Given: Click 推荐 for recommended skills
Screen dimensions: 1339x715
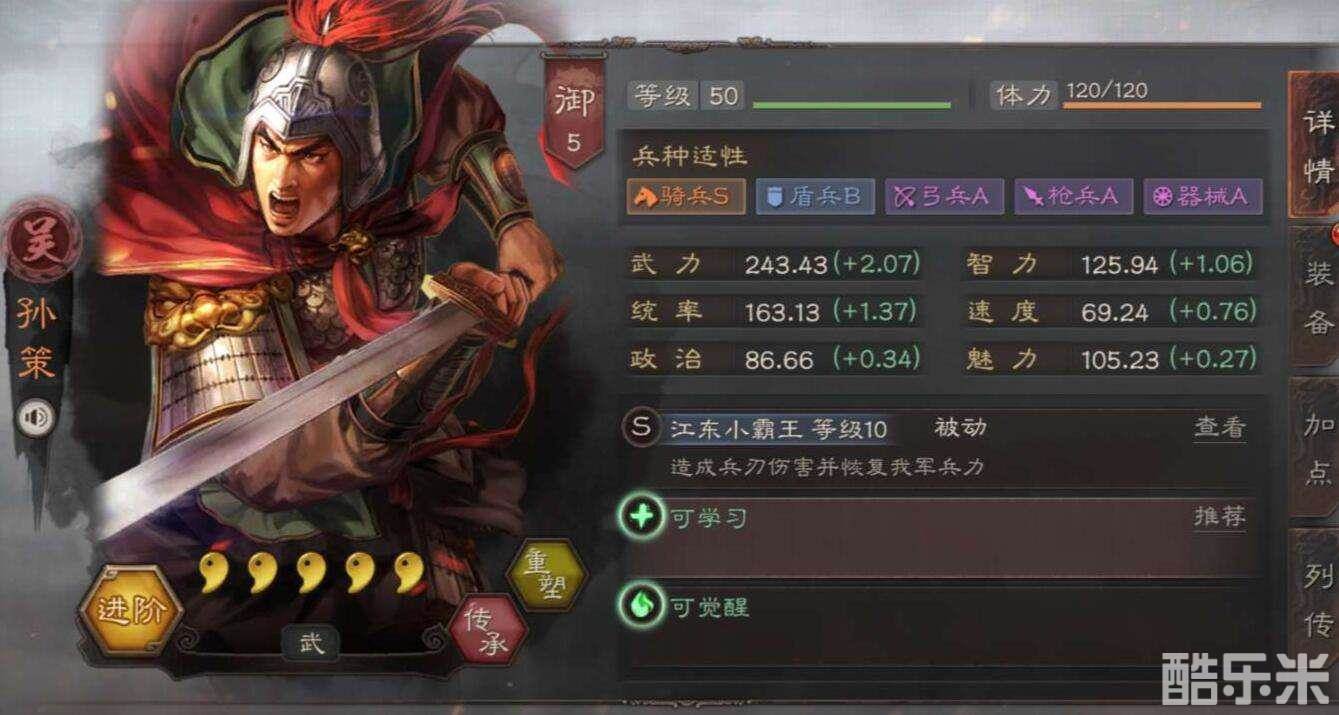Looking at the screenshot, I should point(1220,517).
